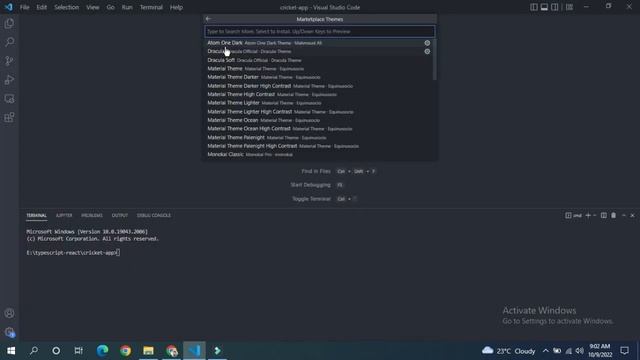Show hidden system tray icons
The height and width of the screenshot is (360, 640).
point(546,351)
